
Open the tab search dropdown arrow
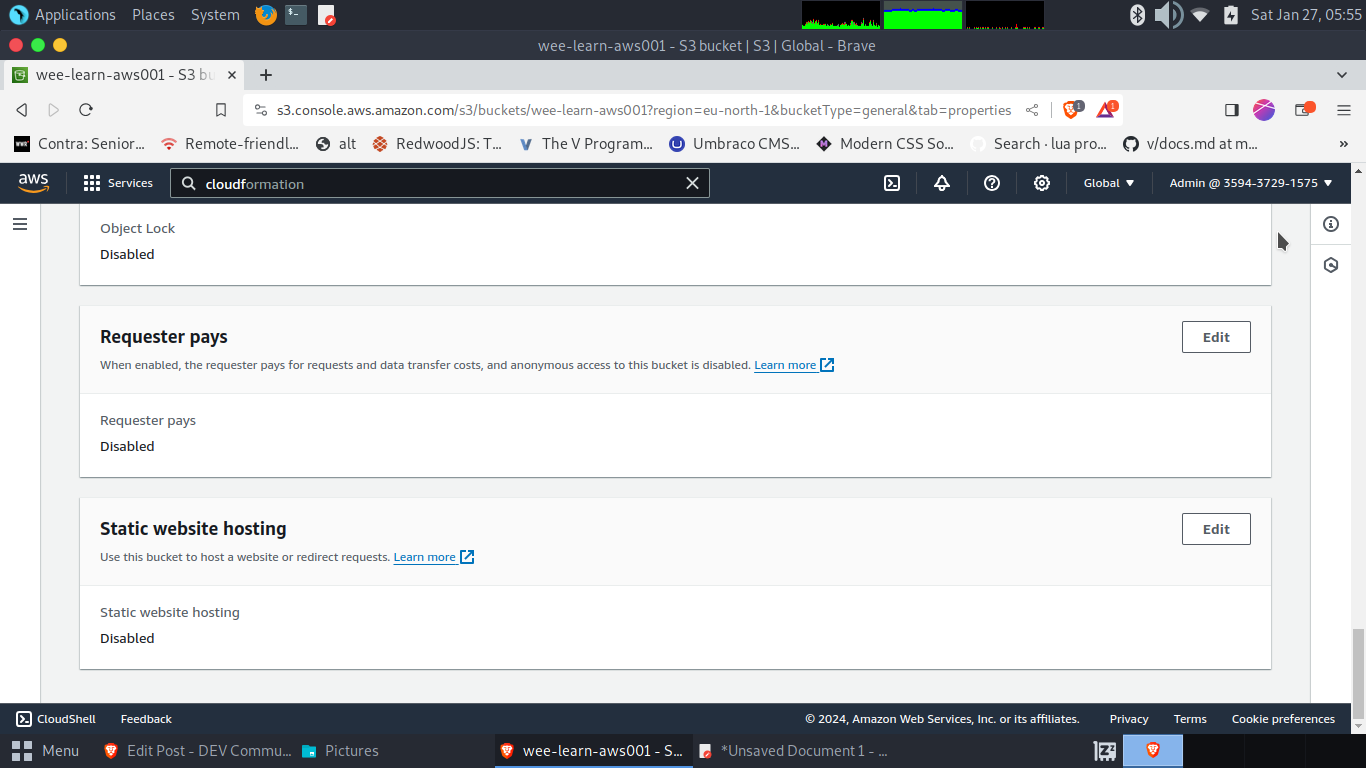[1342, 75]
